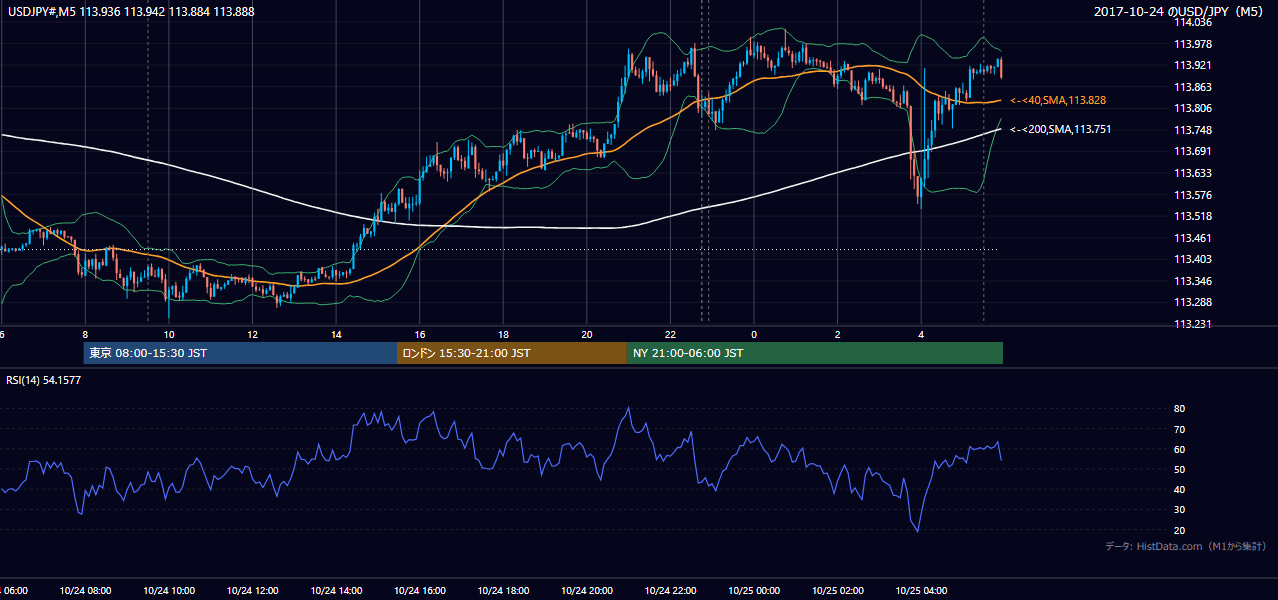Click the RSI(14) 54.1577 indicator label

pos(44,379)
